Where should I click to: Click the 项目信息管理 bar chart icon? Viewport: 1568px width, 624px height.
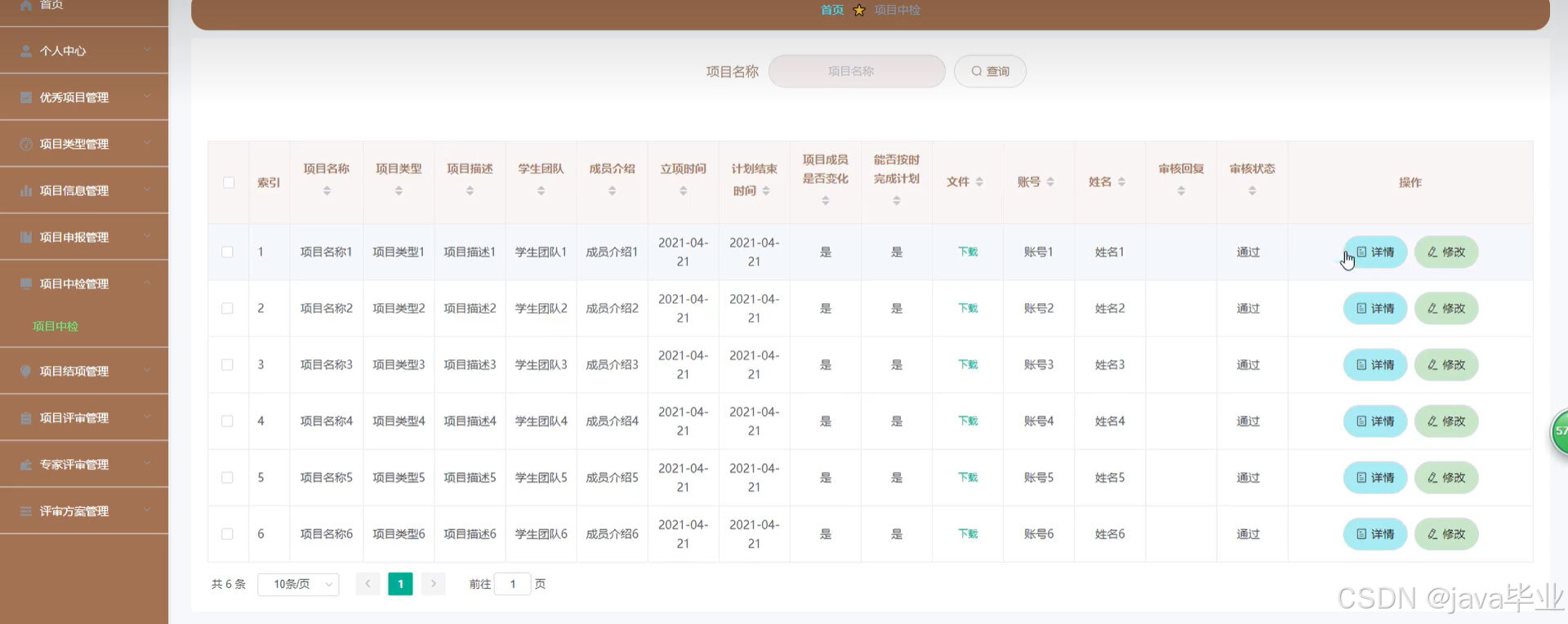point(26,190)
